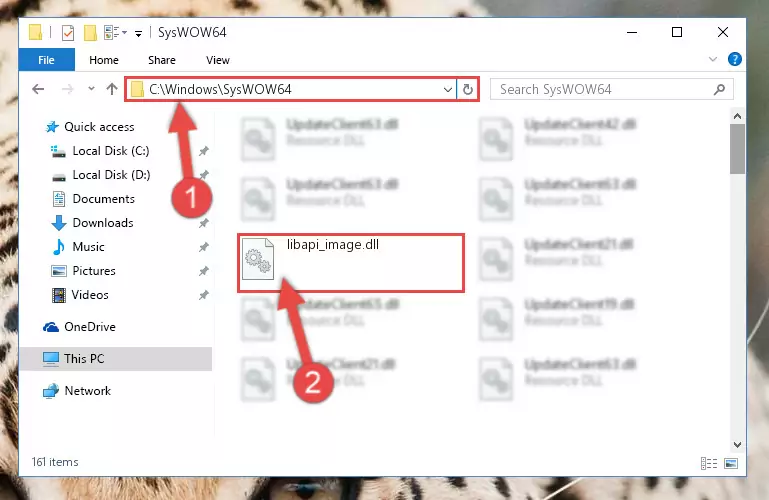Open Explorer help question mark icon

(x=734, y=59)
